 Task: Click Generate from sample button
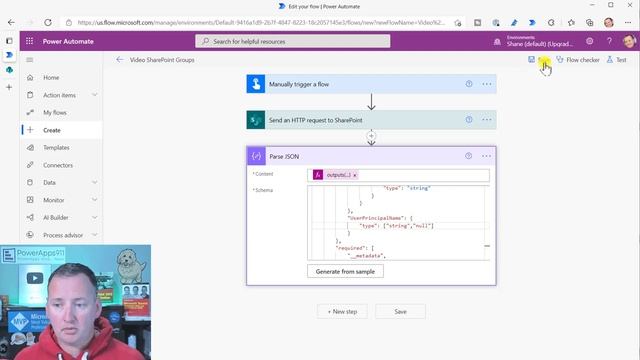345,271
